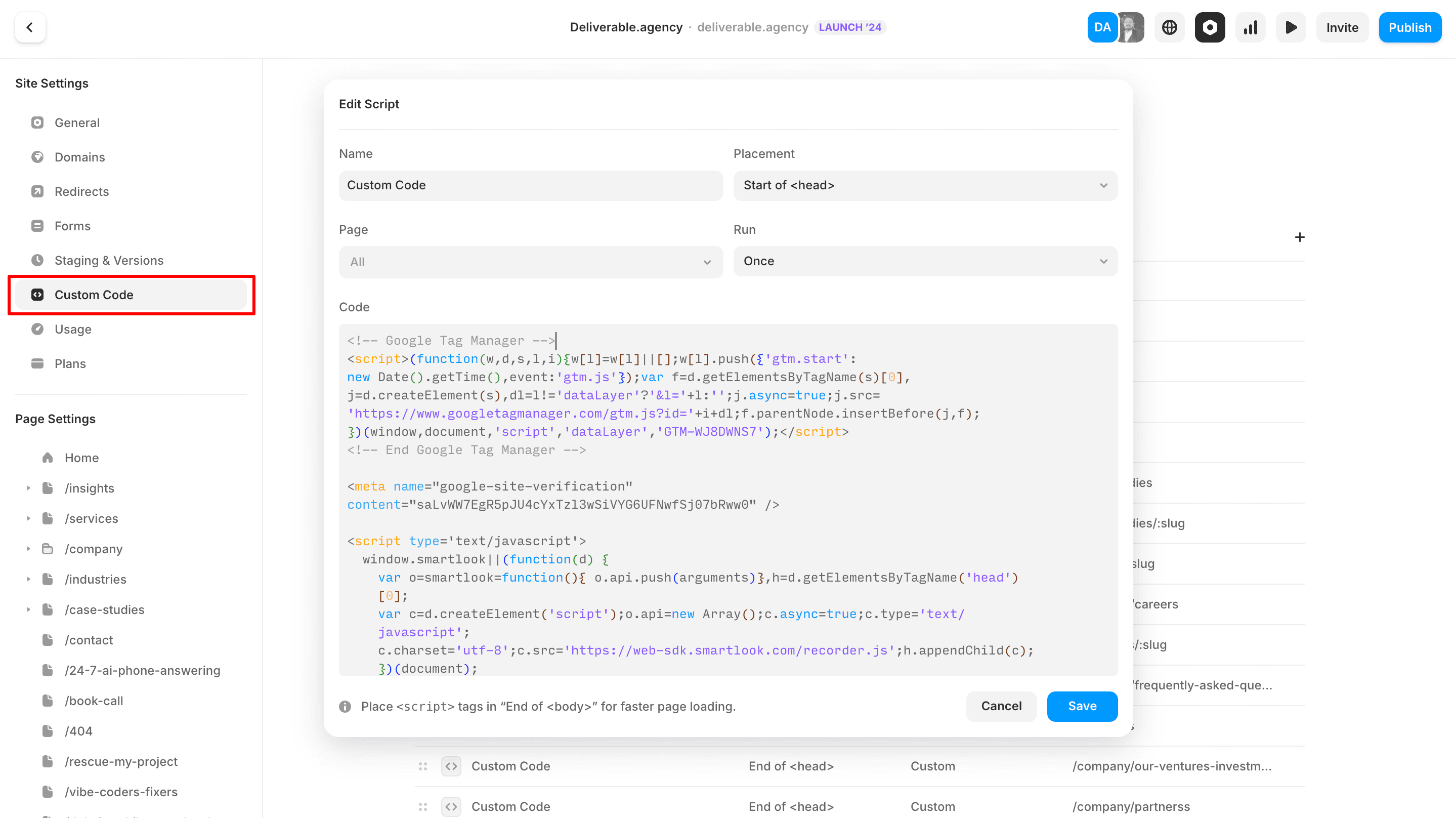Open the Run dropdown set to Once
Screen dimensions: 1456x818
coord(925,261)
